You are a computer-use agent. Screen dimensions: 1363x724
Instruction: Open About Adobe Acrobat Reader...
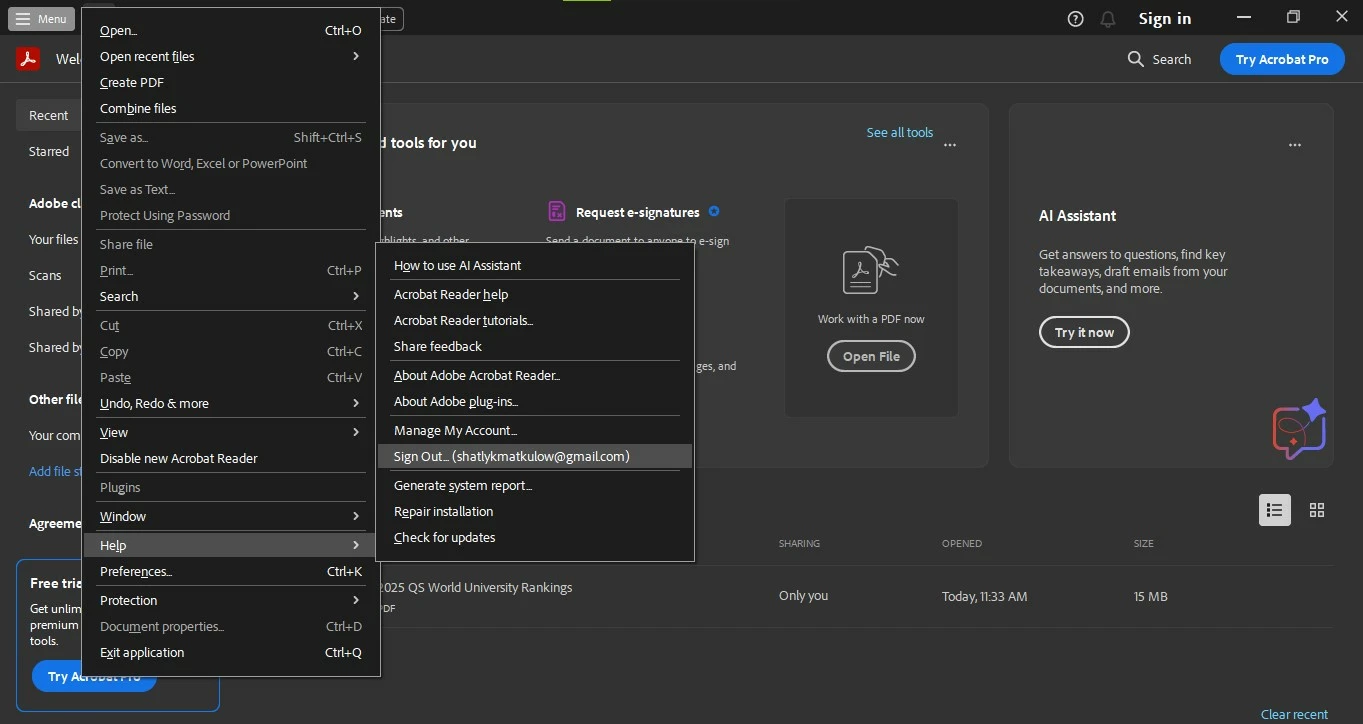pos(535,375)
